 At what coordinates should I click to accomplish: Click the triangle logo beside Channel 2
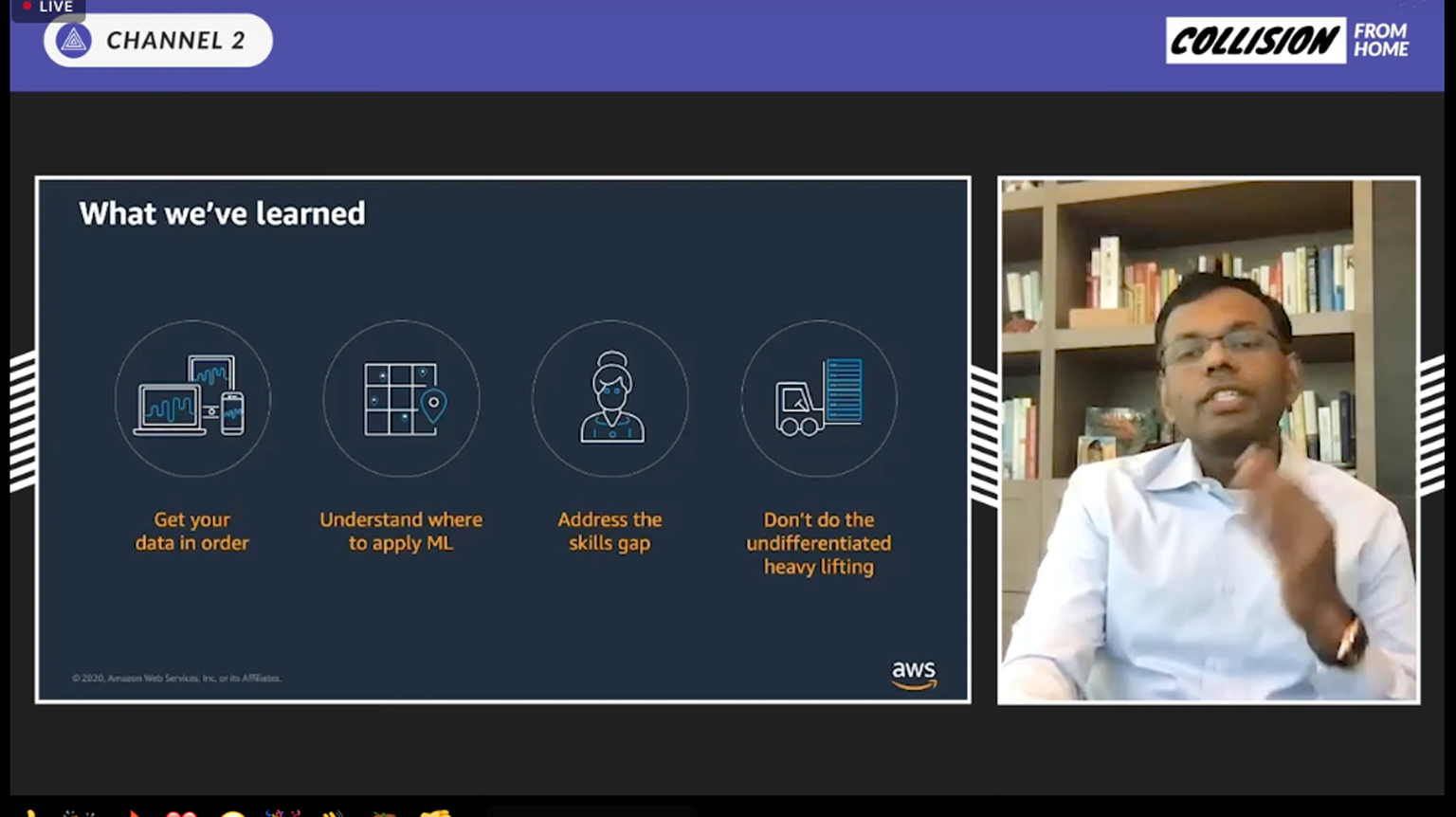coord(74,41)
